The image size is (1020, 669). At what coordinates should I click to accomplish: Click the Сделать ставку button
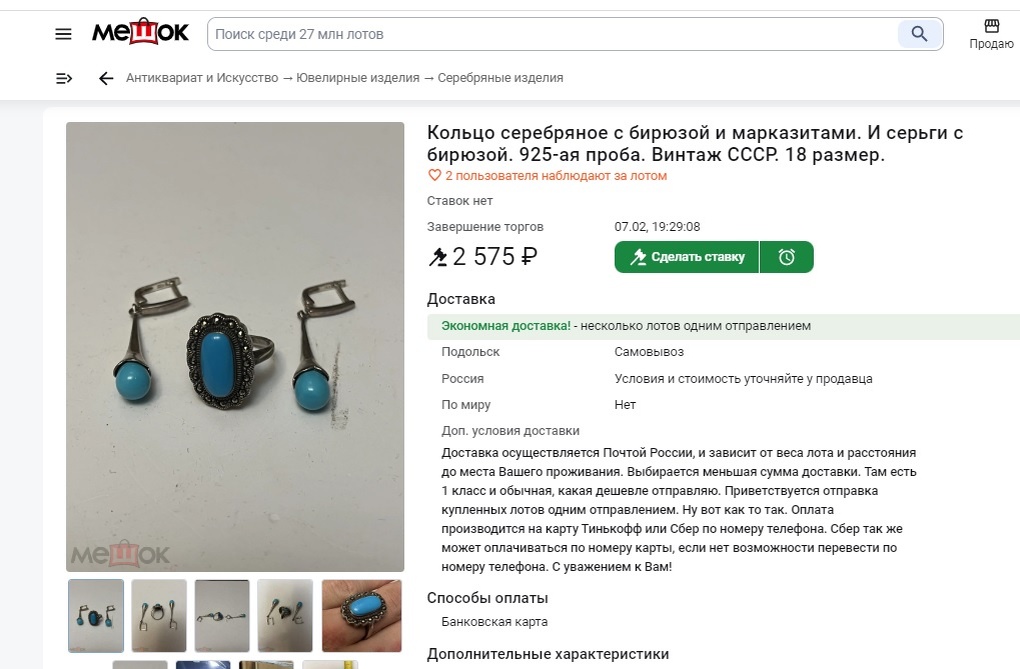click(x=686, y=257)
